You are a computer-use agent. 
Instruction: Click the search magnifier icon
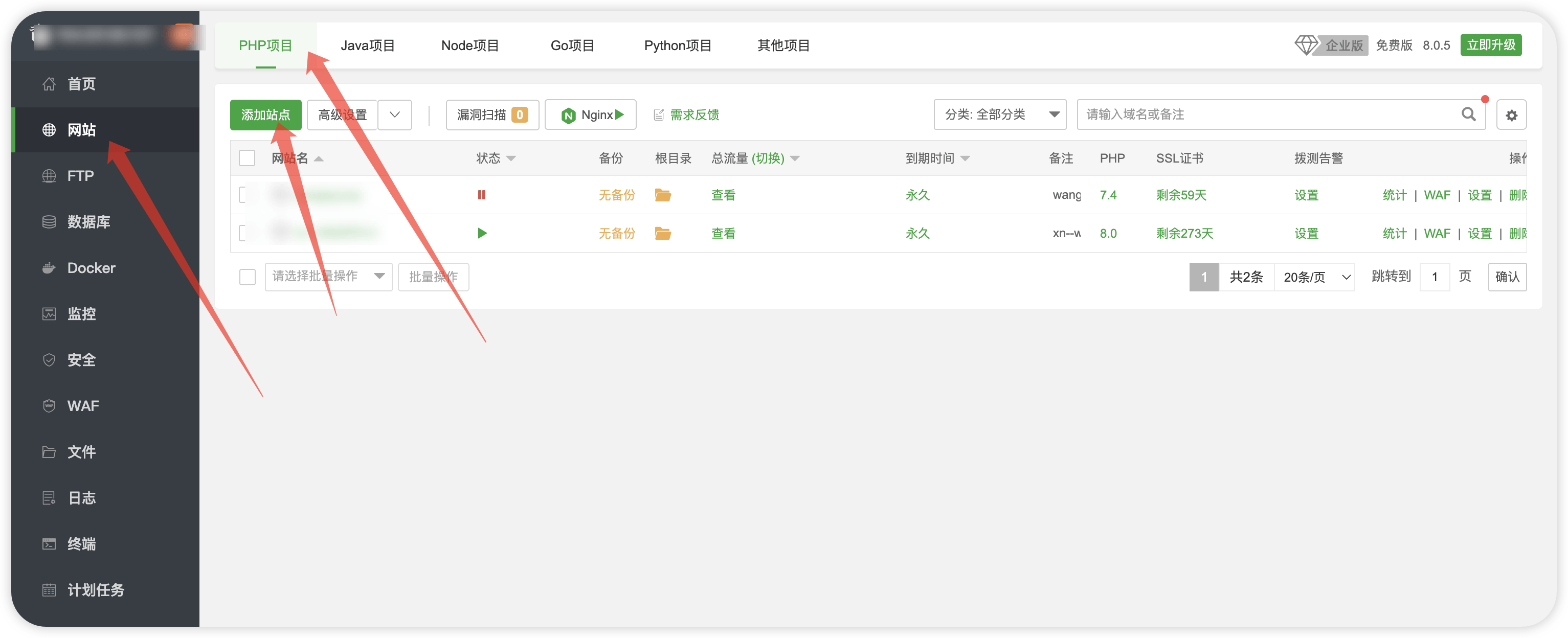coord(1468,115)
